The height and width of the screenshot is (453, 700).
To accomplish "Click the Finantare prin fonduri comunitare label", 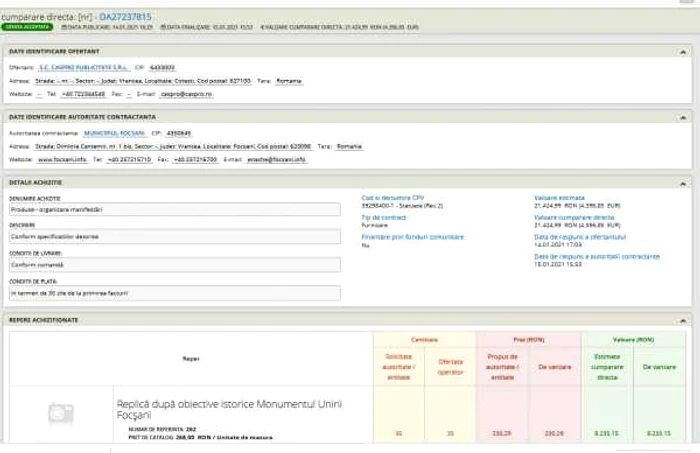I will (x=412, y=237).
